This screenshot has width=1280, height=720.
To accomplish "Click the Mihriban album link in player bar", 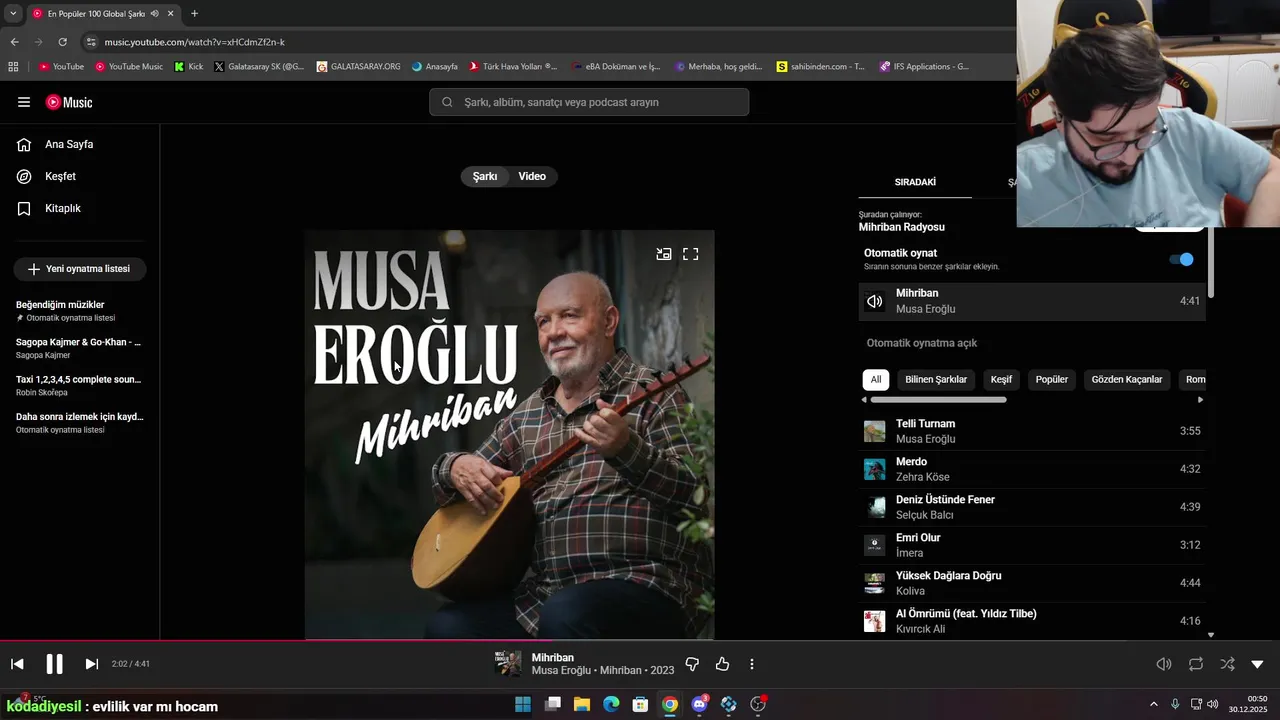I will pyautogui.click(x=620, y=671).
